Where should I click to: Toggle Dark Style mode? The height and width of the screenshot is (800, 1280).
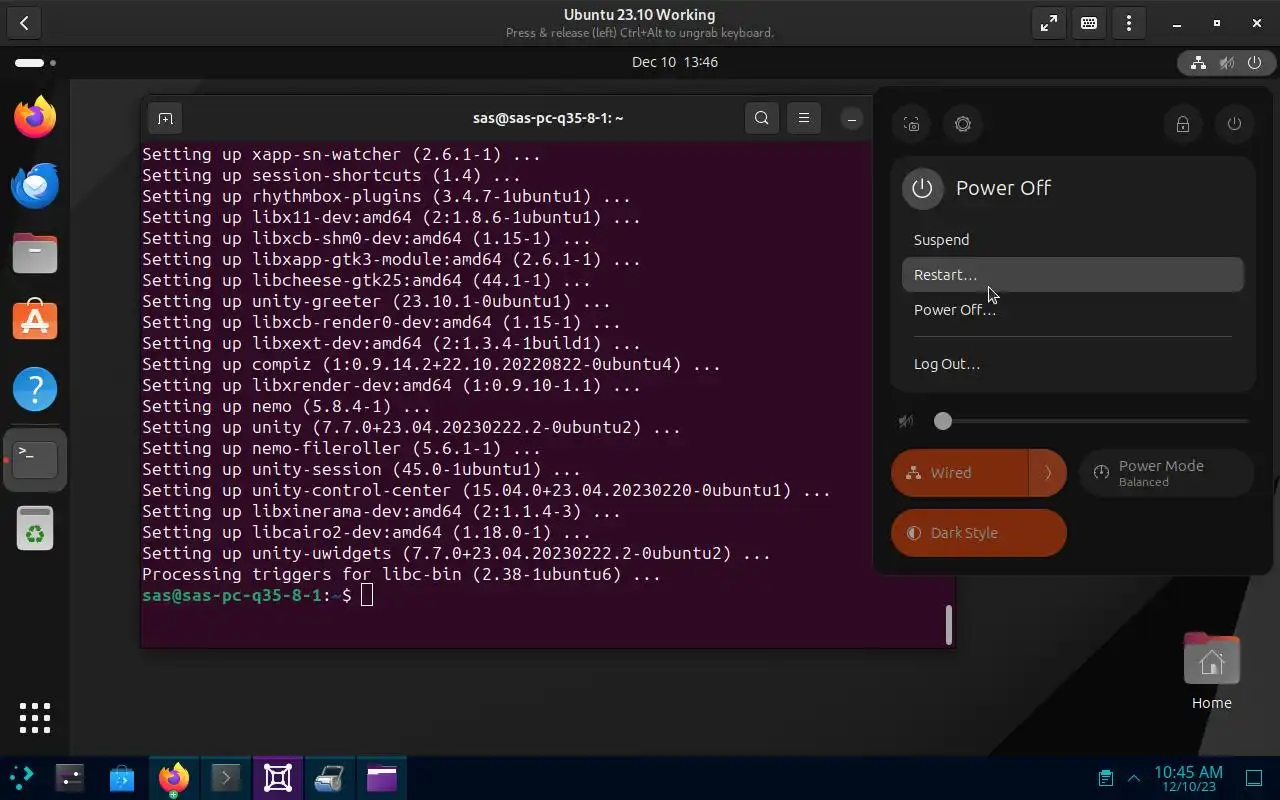pyautogui.click(x=979, y=533)
